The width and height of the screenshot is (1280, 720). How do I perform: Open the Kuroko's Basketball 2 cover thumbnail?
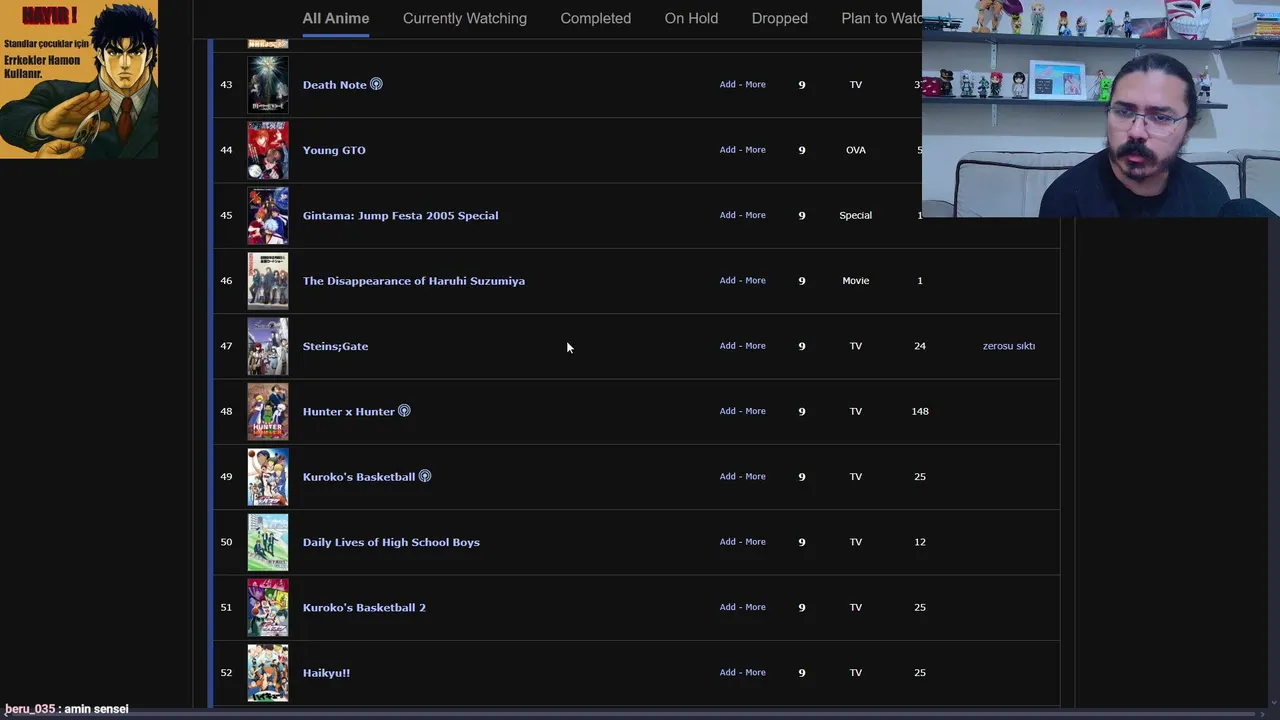[268, 607]
